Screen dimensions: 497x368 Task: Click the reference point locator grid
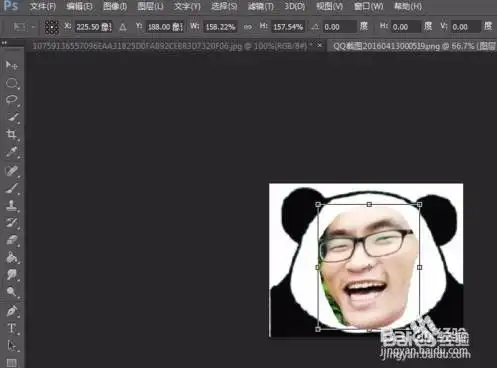click(x=52, y=27)
